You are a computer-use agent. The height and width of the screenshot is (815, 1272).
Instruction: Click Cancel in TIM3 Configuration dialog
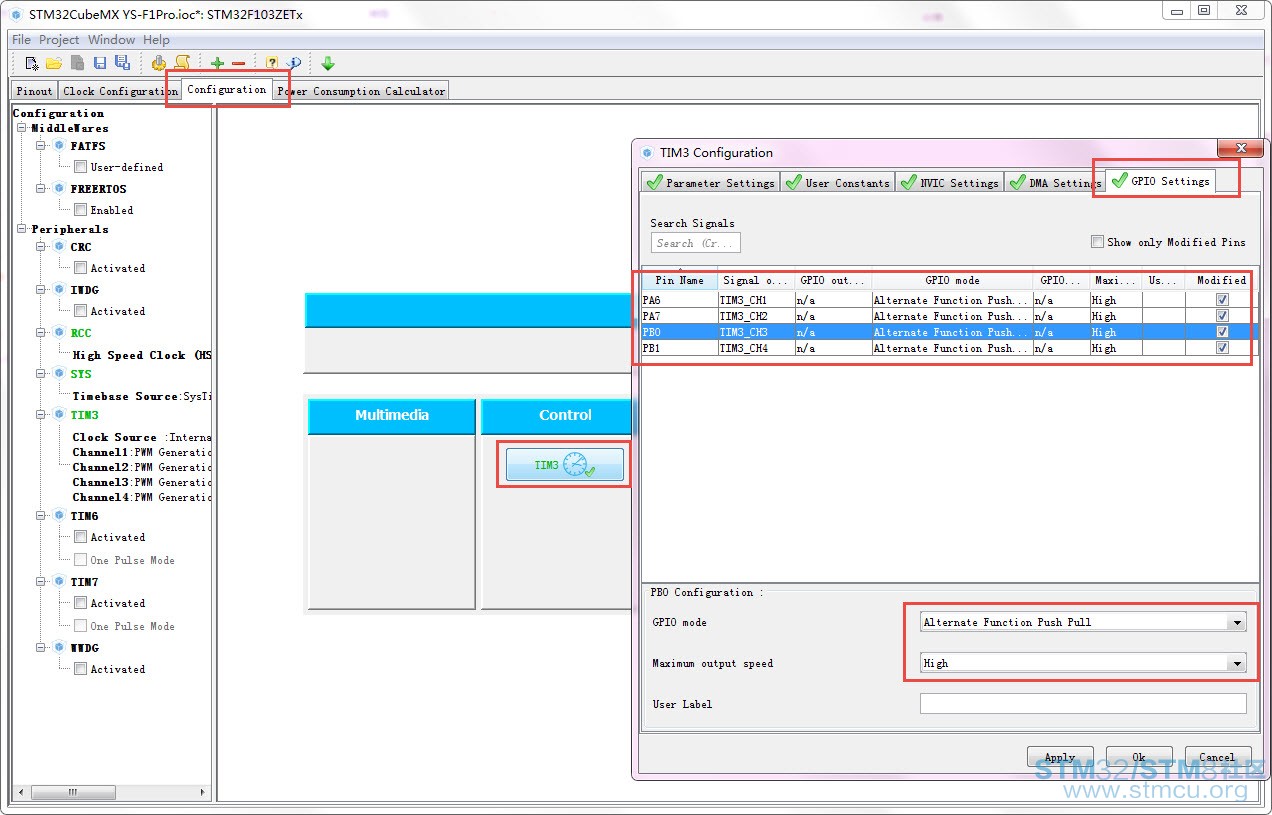tap(1218, 757)
